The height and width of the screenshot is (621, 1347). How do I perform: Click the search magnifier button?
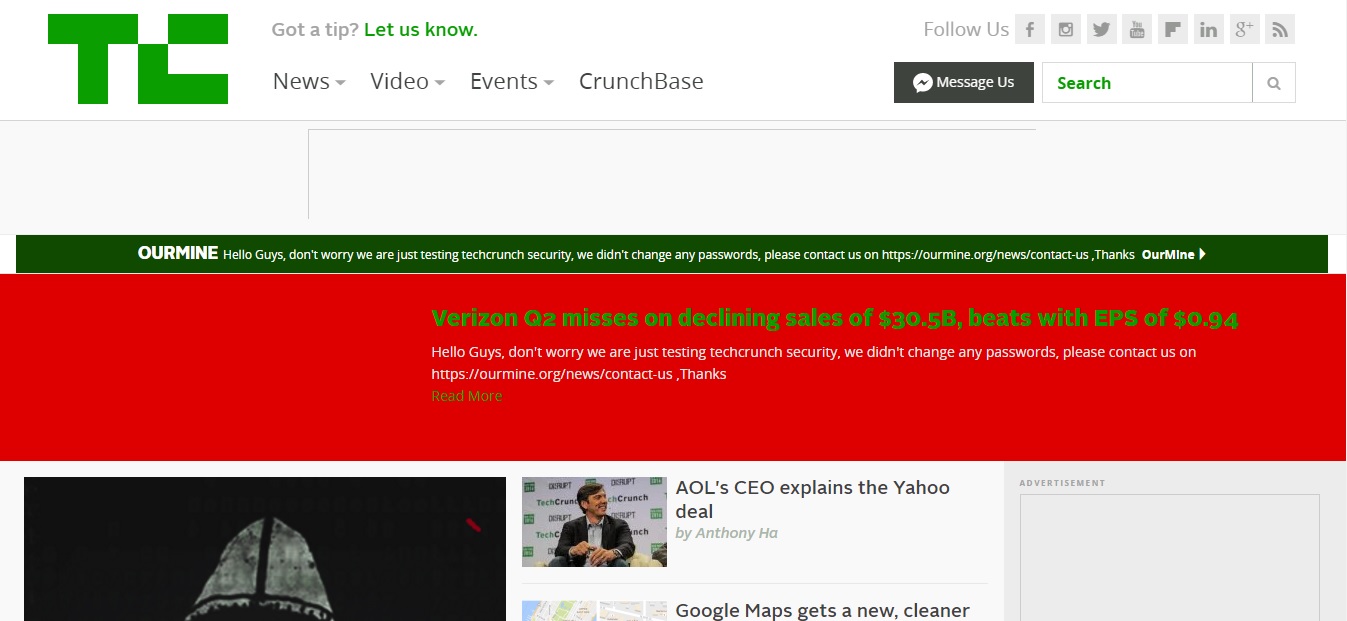pos(1274,83)
